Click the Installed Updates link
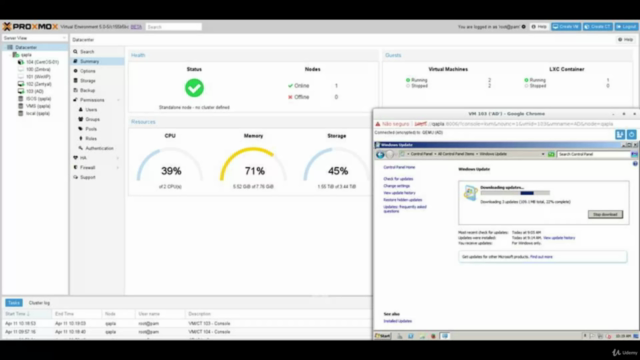 click(398, 321)
